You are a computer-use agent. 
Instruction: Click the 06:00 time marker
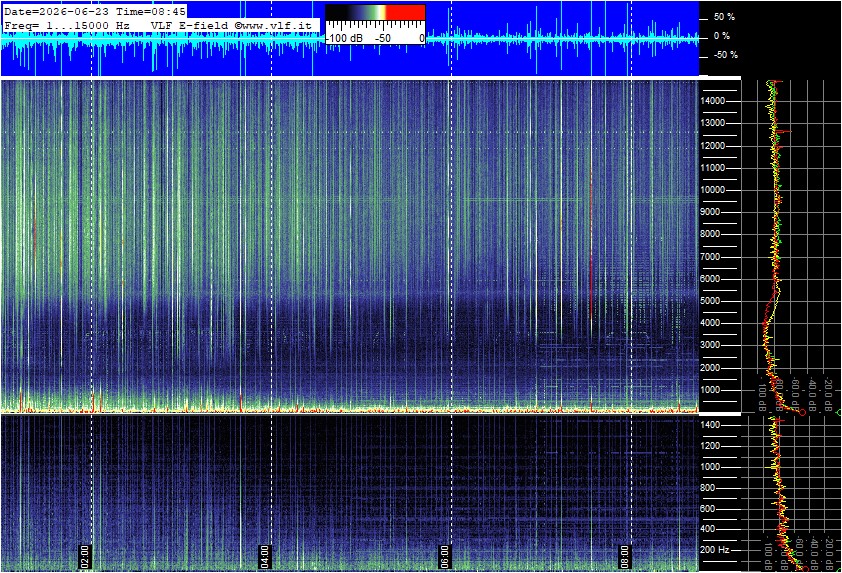(x=445, y=556)
